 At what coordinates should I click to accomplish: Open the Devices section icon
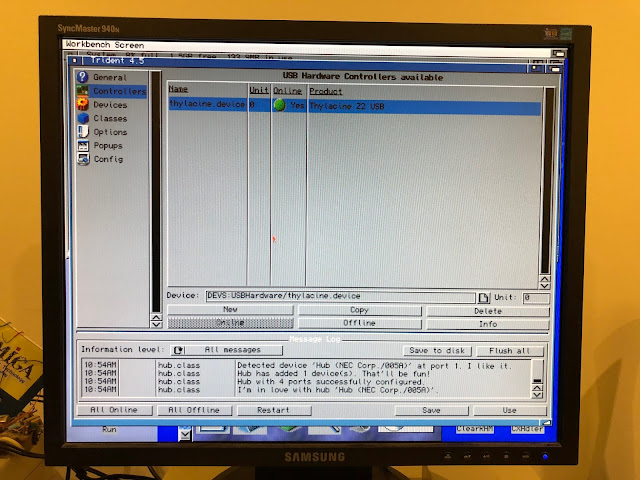[x=82, y=104]
